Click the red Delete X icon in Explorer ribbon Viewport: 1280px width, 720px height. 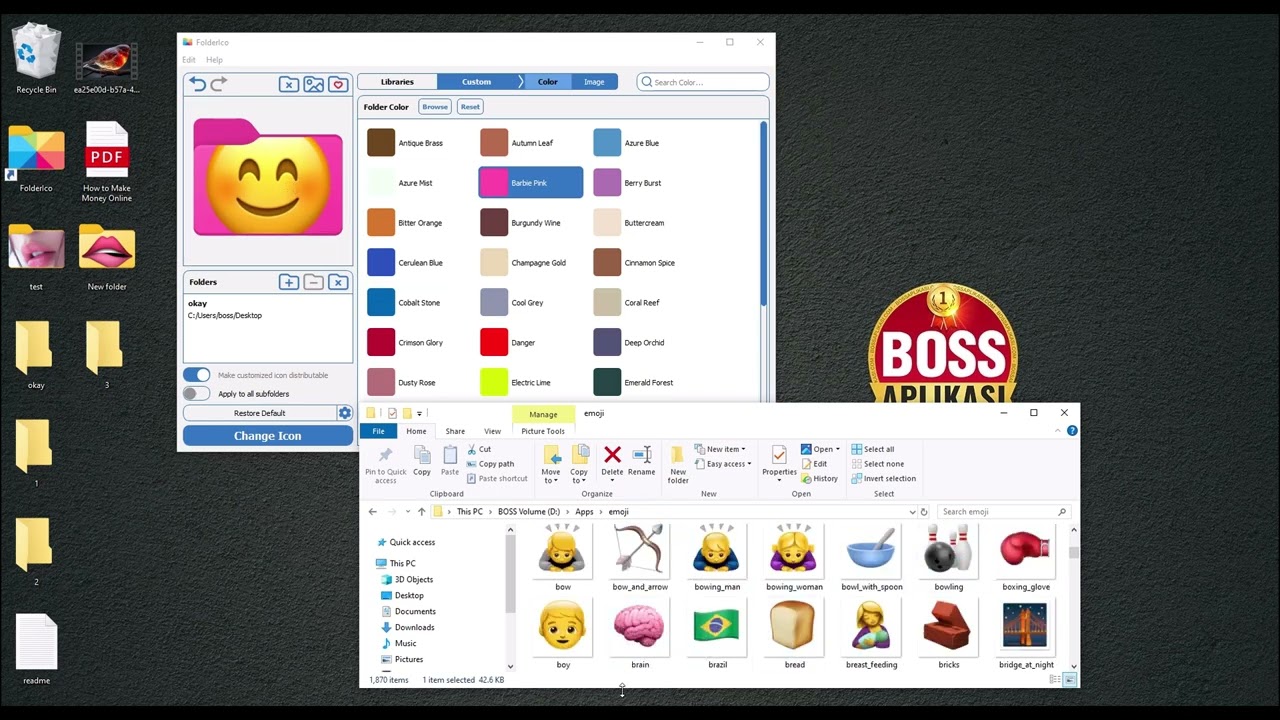[x=612, y=456]
